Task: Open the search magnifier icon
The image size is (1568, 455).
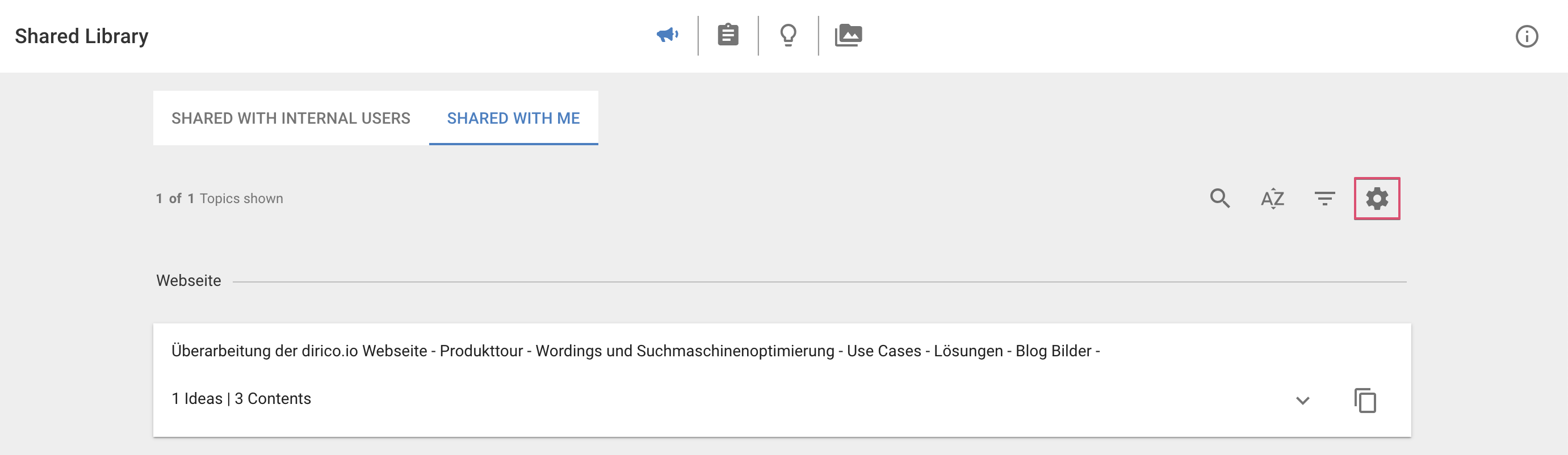Action: tap(1220, 199)
